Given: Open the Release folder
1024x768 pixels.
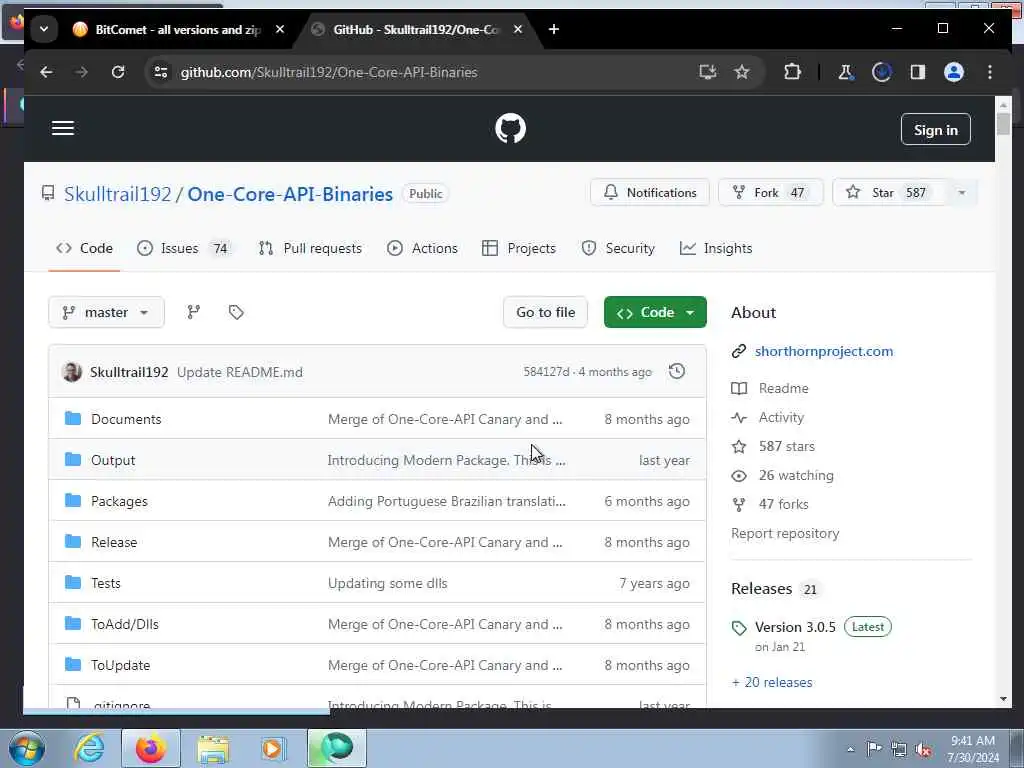Looking at the screenshot, I should pos(114,543).
